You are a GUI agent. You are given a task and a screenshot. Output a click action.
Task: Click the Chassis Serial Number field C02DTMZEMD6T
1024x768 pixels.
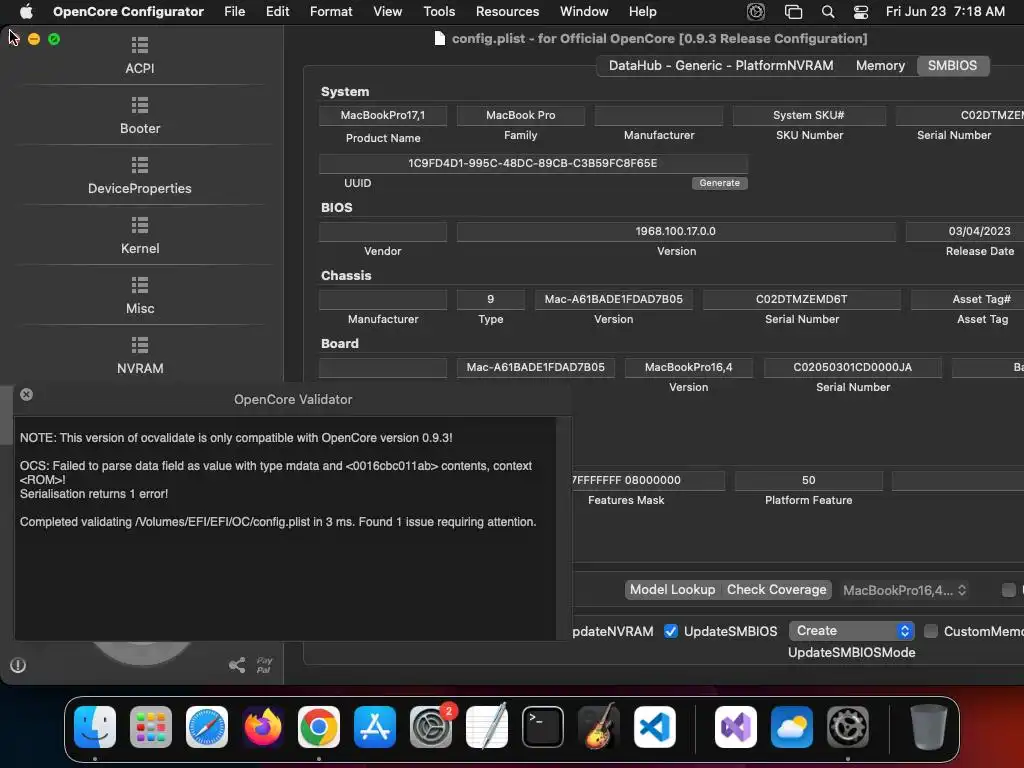click(801, 299)
